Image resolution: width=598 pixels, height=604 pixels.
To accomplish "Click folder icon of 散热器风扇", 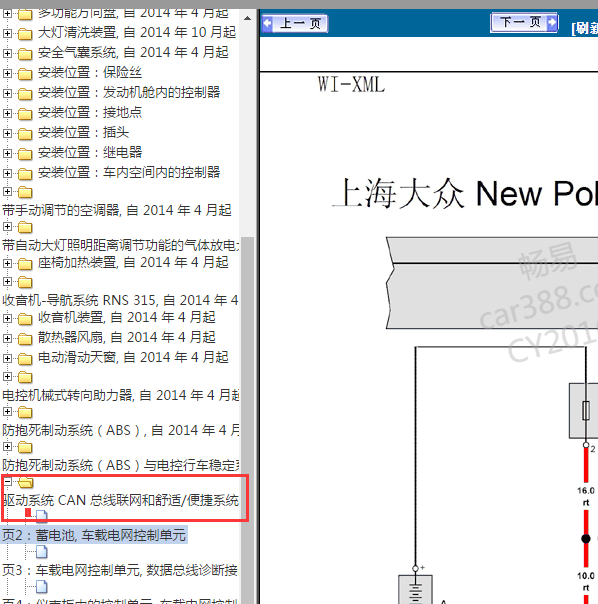I will pyautogui.click(x=25, y=339).
